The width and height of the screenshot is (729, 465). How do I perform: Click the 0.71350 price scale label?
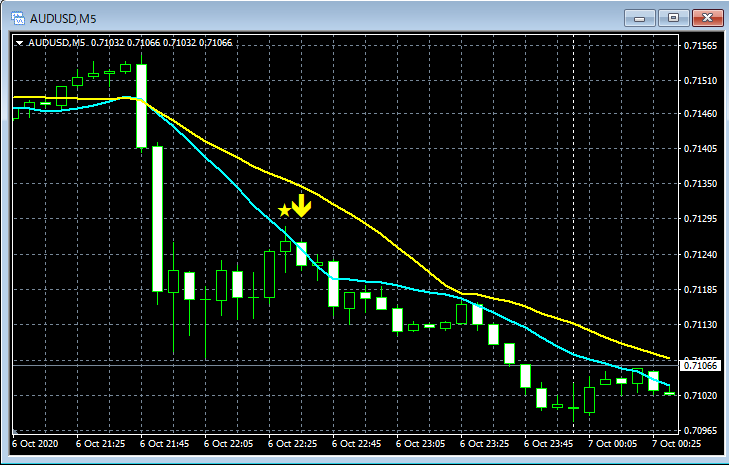(701, 184)
